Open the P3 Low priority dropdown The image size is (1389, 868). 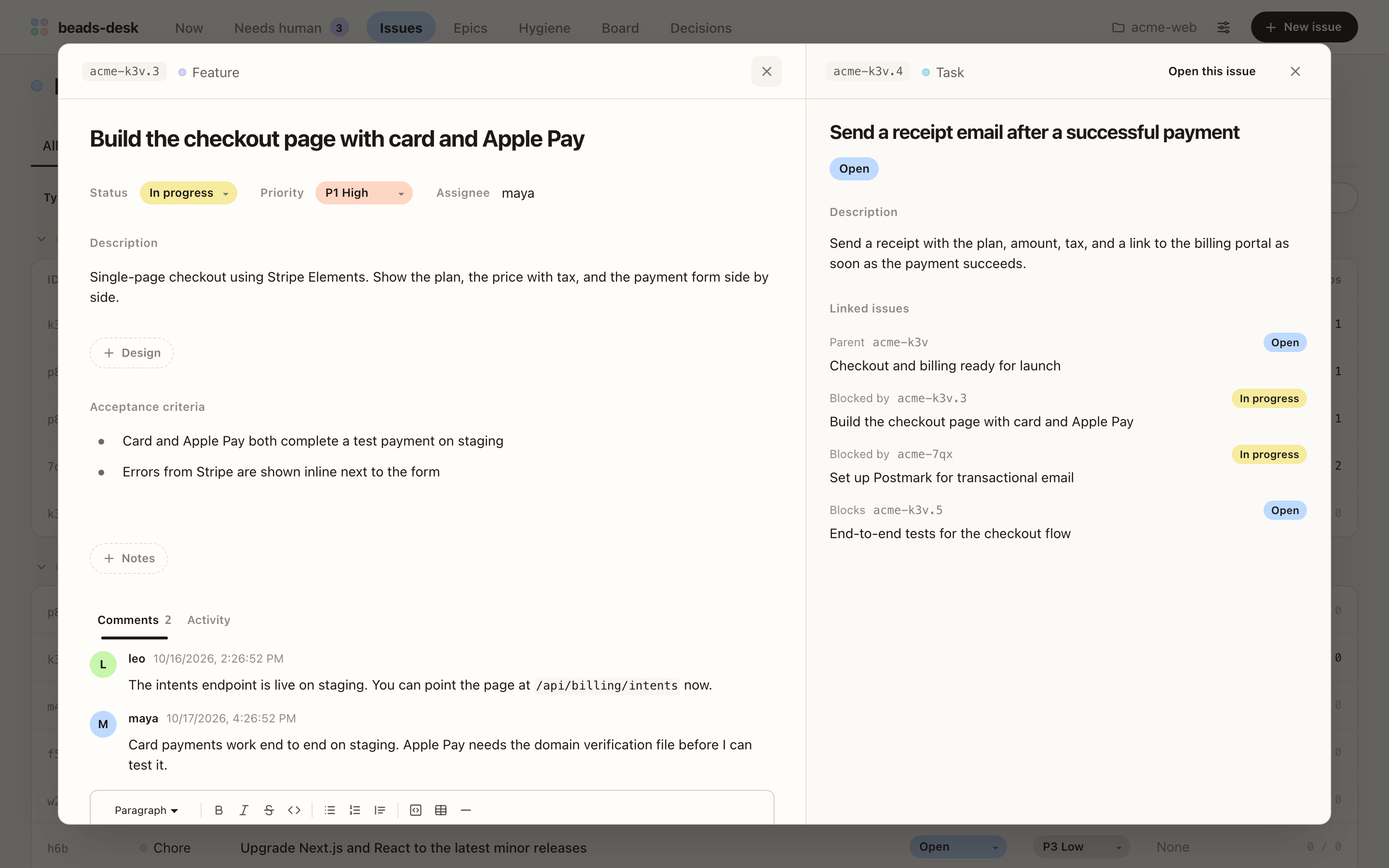pos(1081,847)
